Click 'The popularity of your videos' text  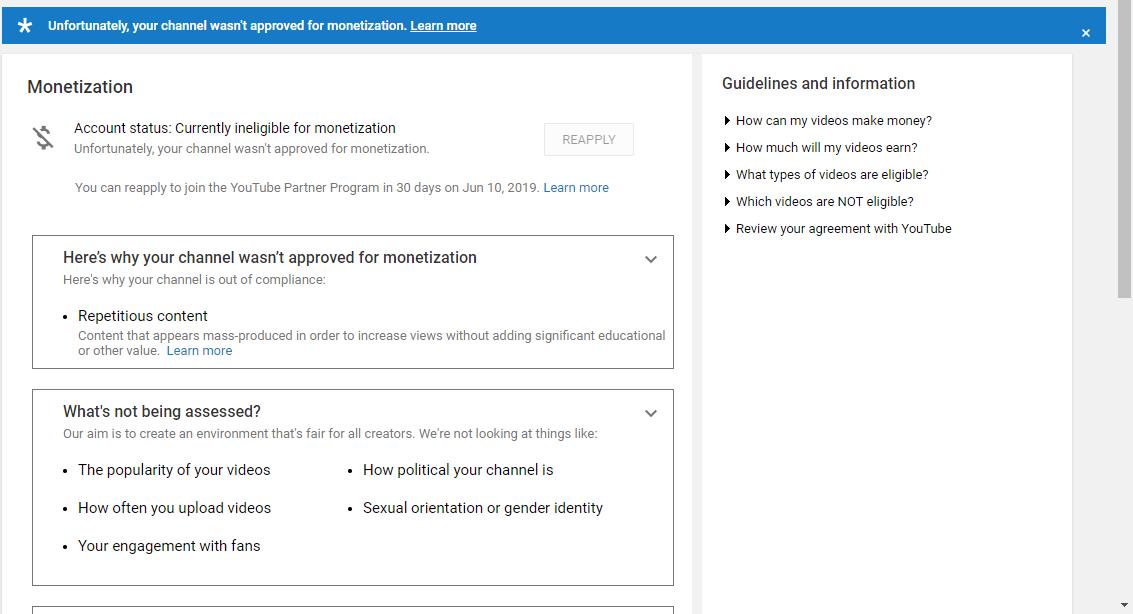click(174, 470)
